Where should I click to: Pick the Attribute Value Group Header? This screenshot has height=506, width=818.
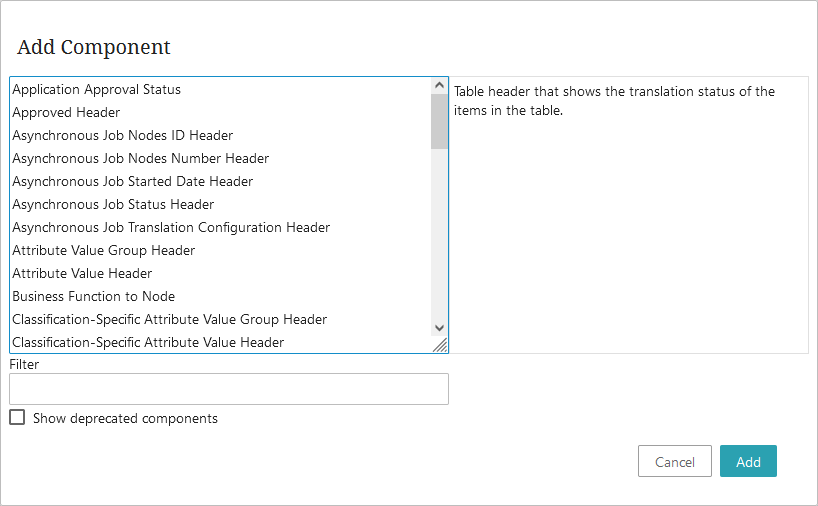(221, 250)
